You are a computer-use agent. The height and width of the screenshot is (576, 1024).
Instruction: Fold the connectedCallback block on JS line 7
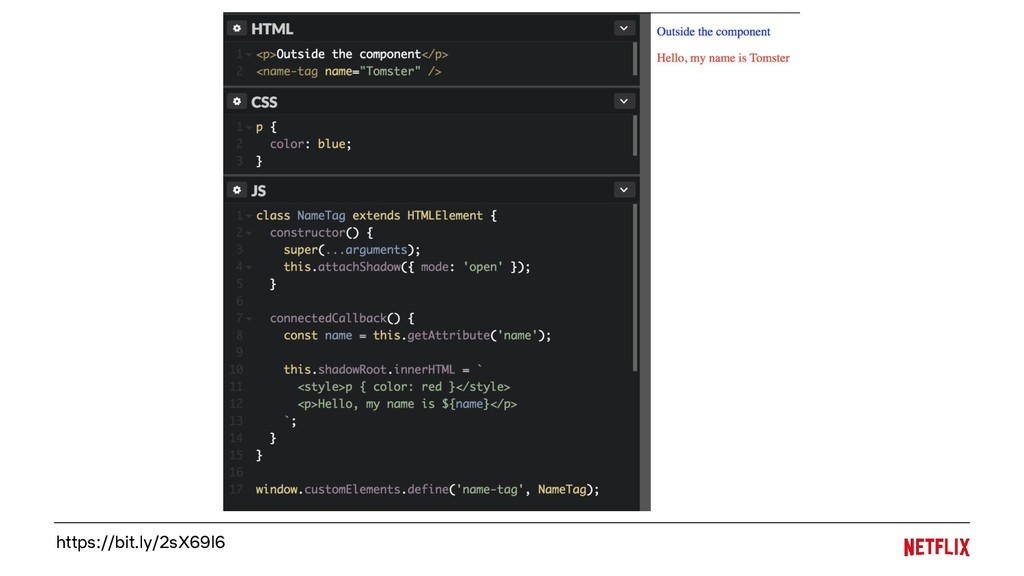(249, 319)
